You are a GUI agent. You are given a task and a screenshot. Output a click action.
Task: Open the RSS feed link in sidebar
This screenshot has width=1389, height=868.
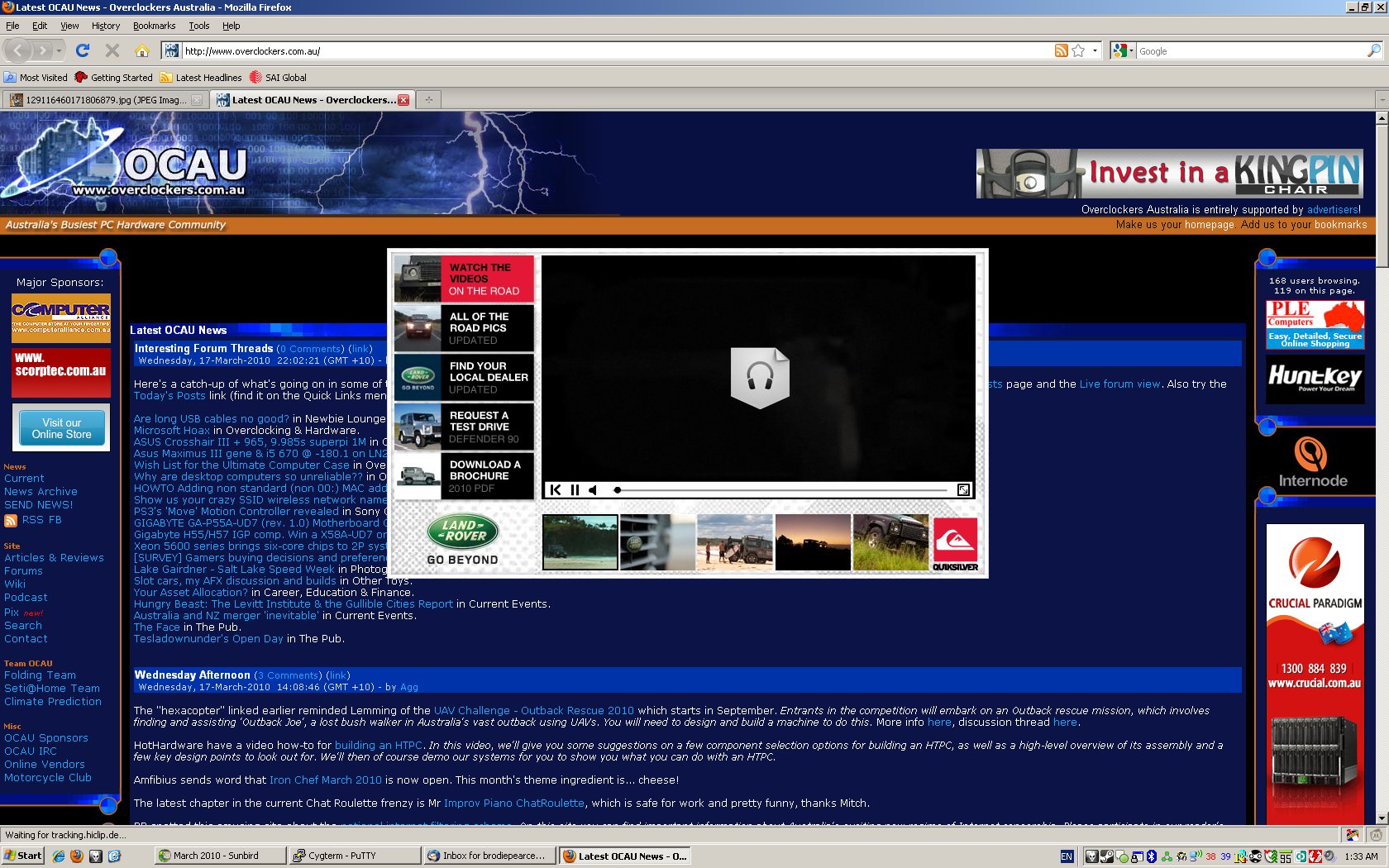33,520
